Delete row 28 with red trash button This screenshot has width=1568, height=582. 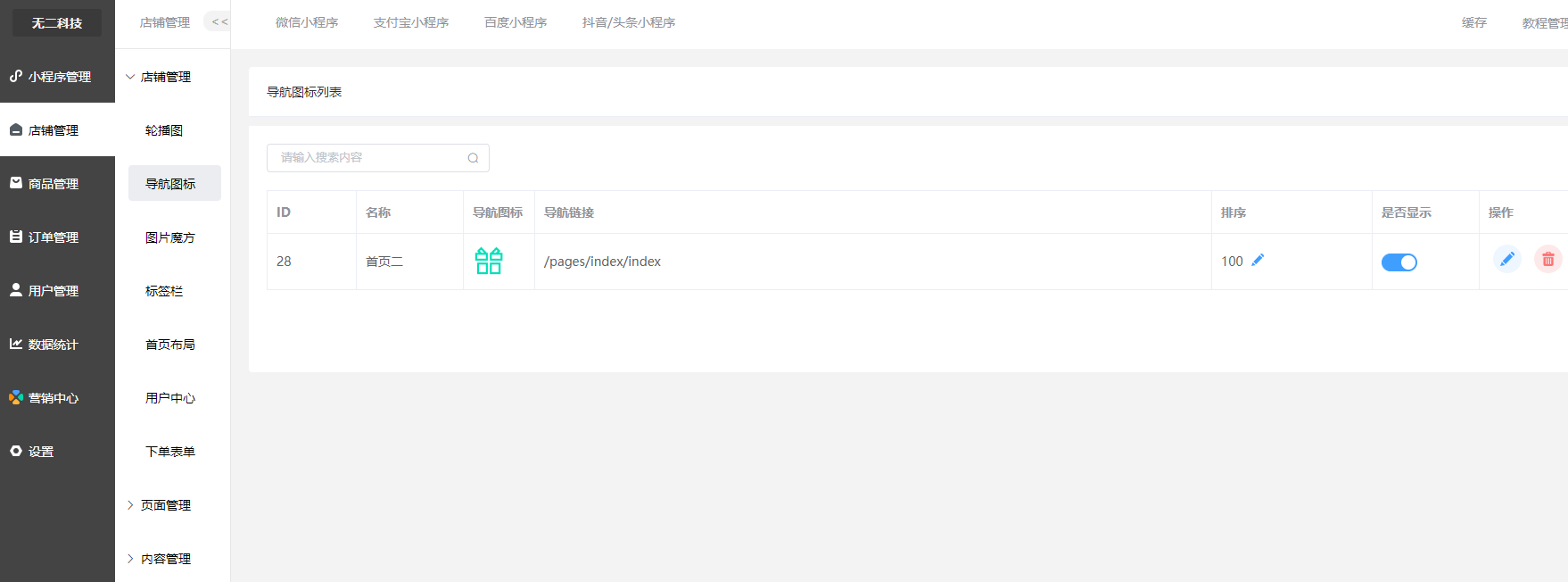(x=1548, y=259)
